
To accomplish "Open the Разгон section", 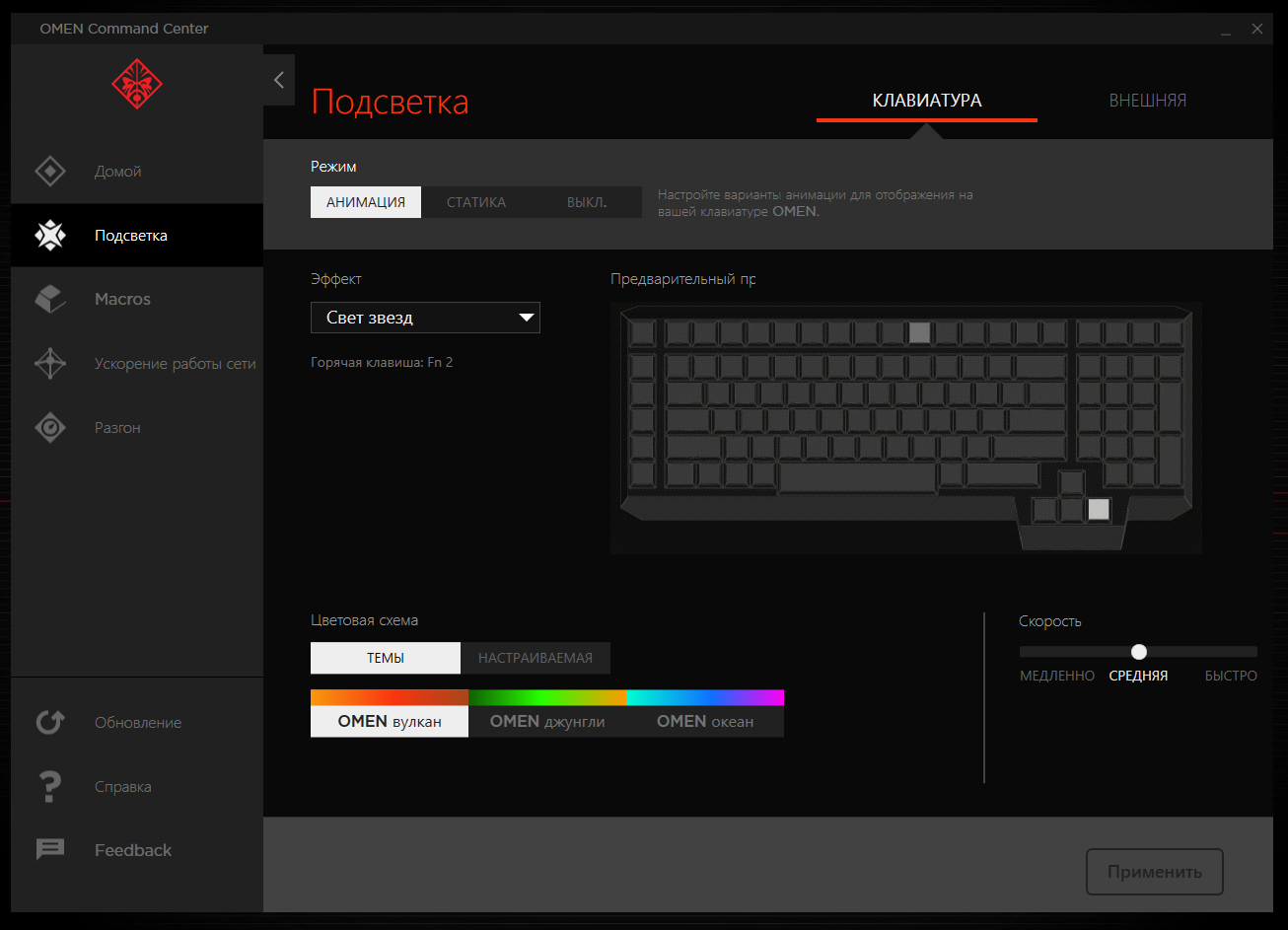I will (137, 427).
